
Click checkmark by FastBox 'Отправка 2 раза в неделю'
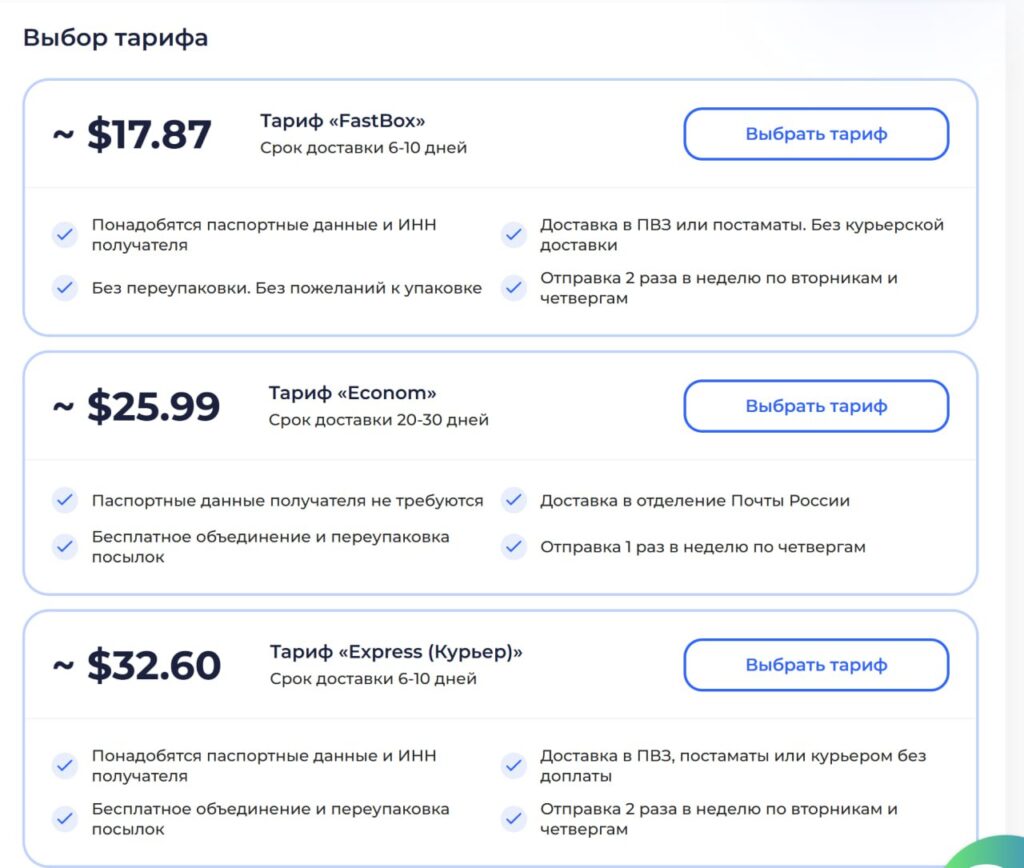click(x=514, y=287)
